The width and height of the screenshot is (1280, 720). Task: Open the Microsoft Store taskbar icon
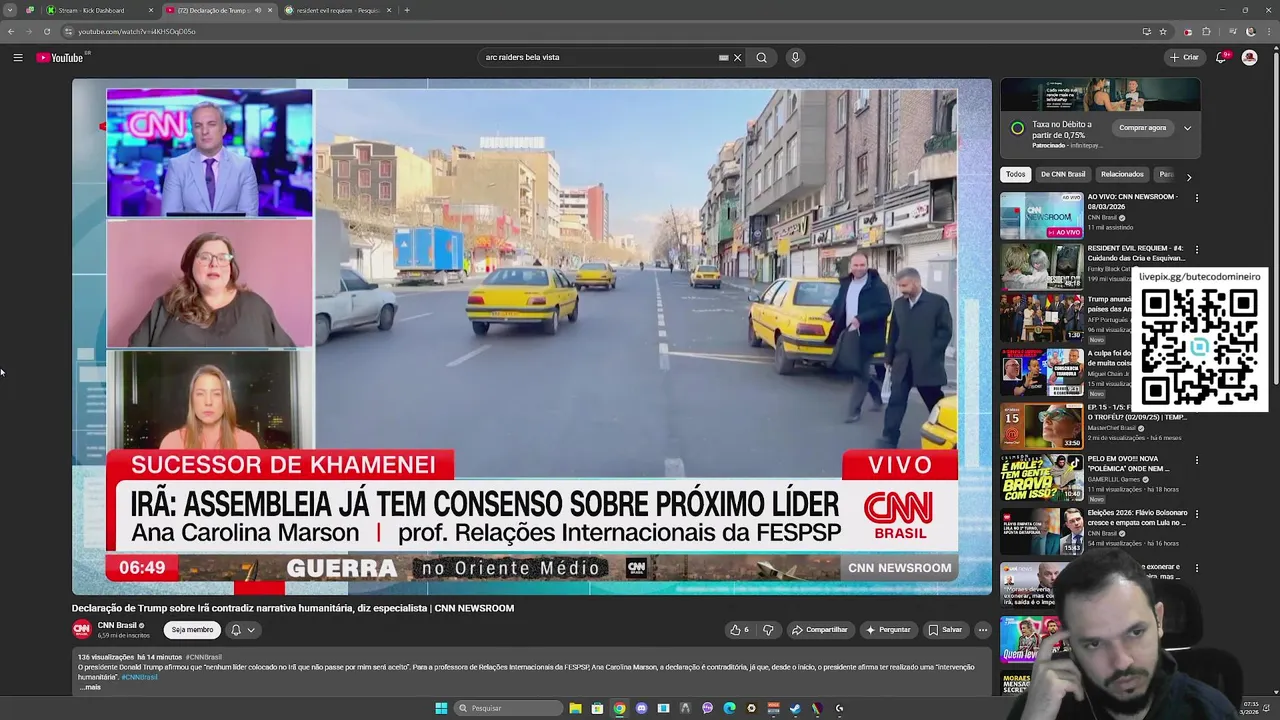(597, 708)
